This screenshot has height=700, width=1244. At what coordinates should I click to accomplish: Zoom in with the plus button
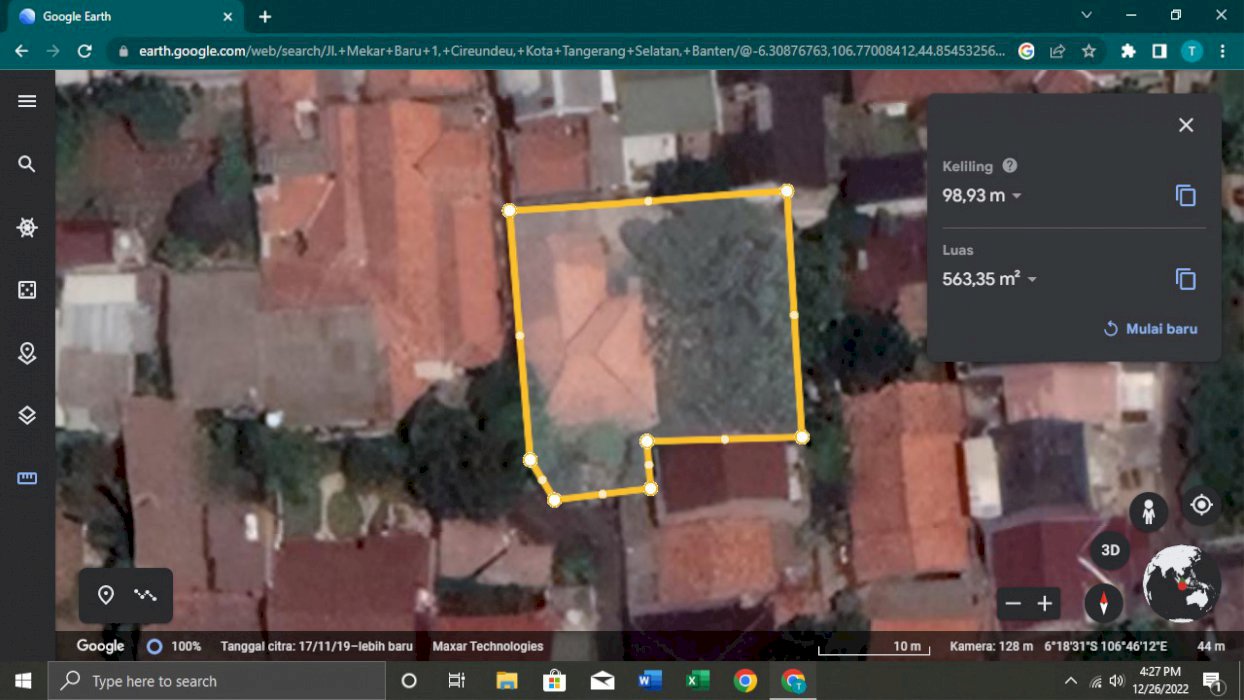(1045, 603)
